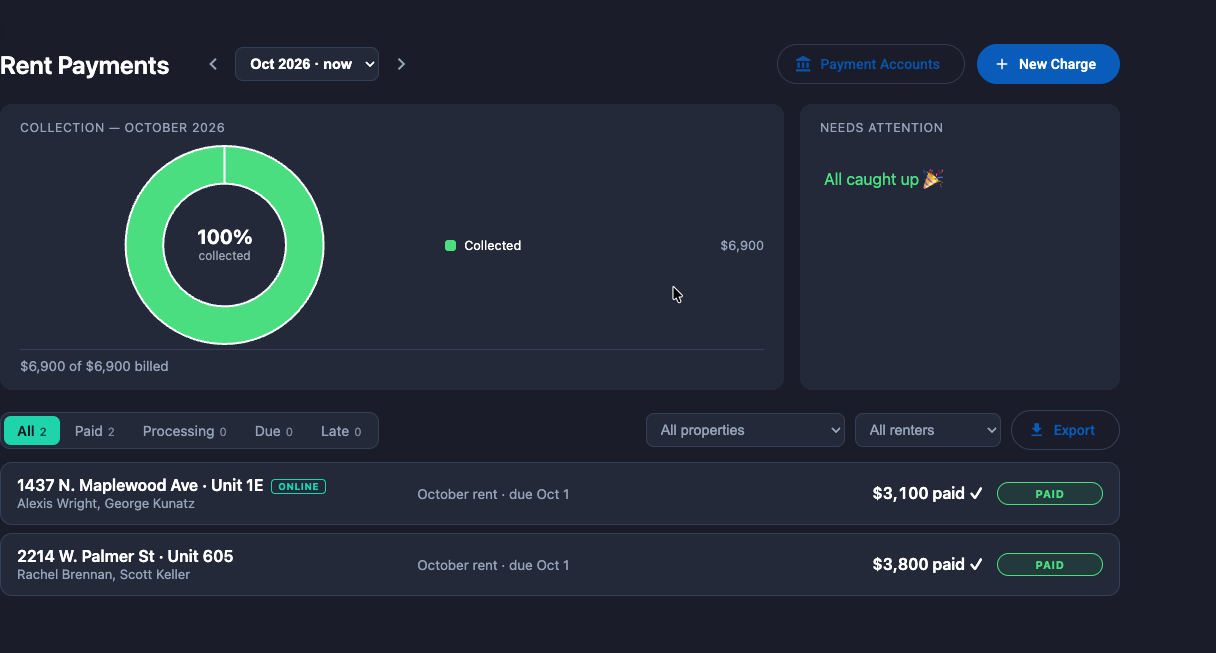1216x653 pixels.
Task: Click the $3,800 paid amount
Action: (918, 564)
